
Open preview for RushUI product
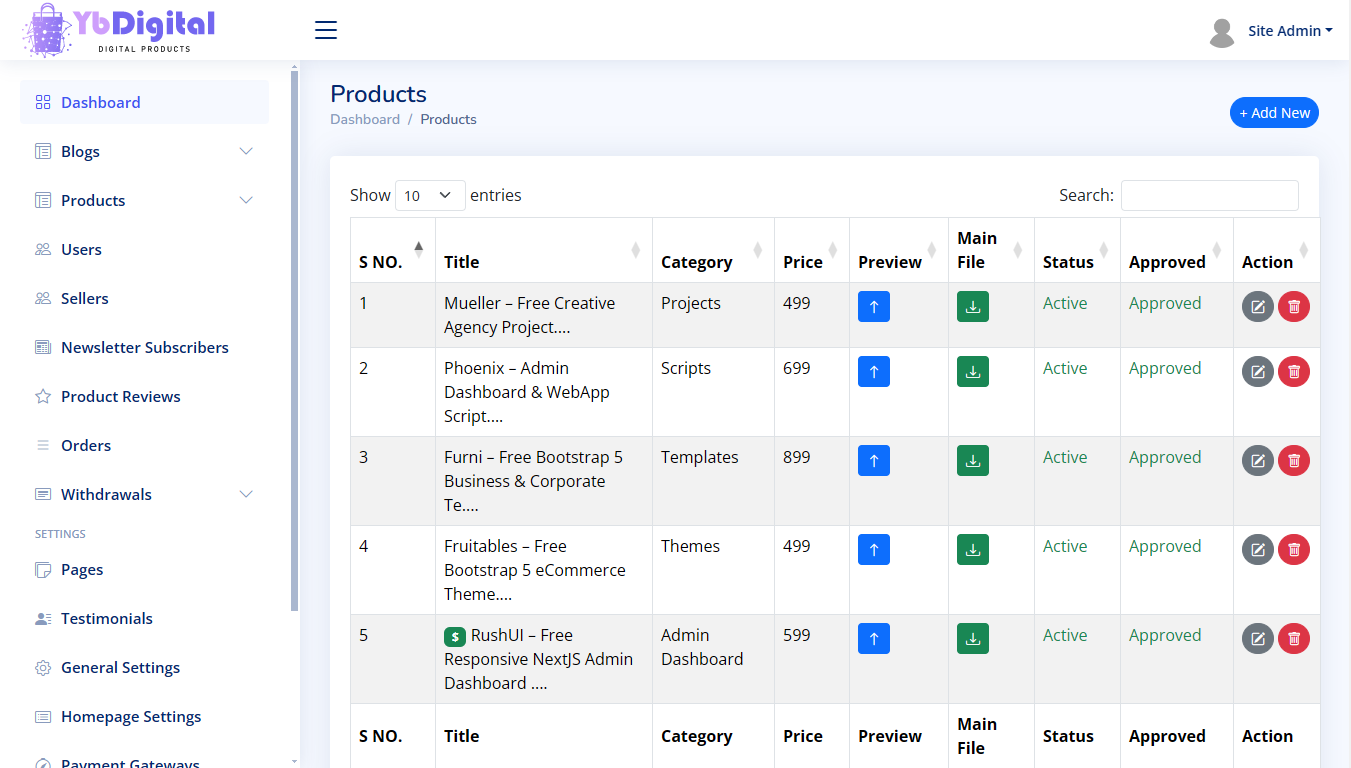coord(874,639)
